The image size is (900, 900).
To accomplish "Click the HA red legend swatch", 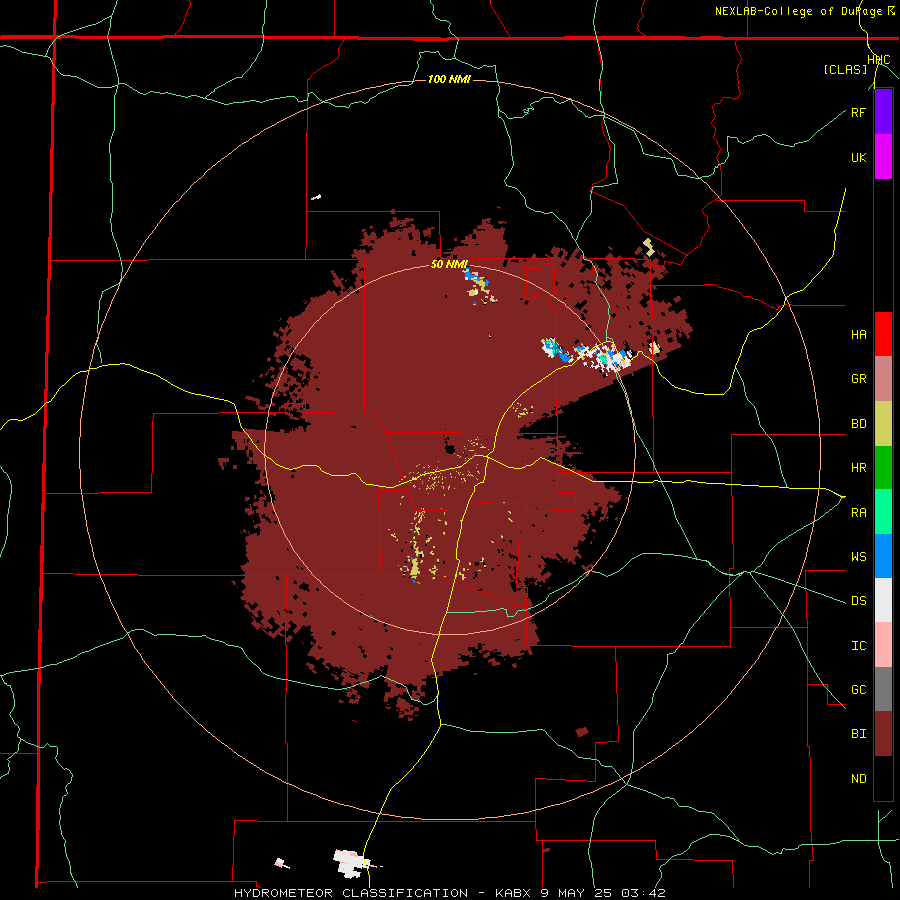I will tap(883, 334).
